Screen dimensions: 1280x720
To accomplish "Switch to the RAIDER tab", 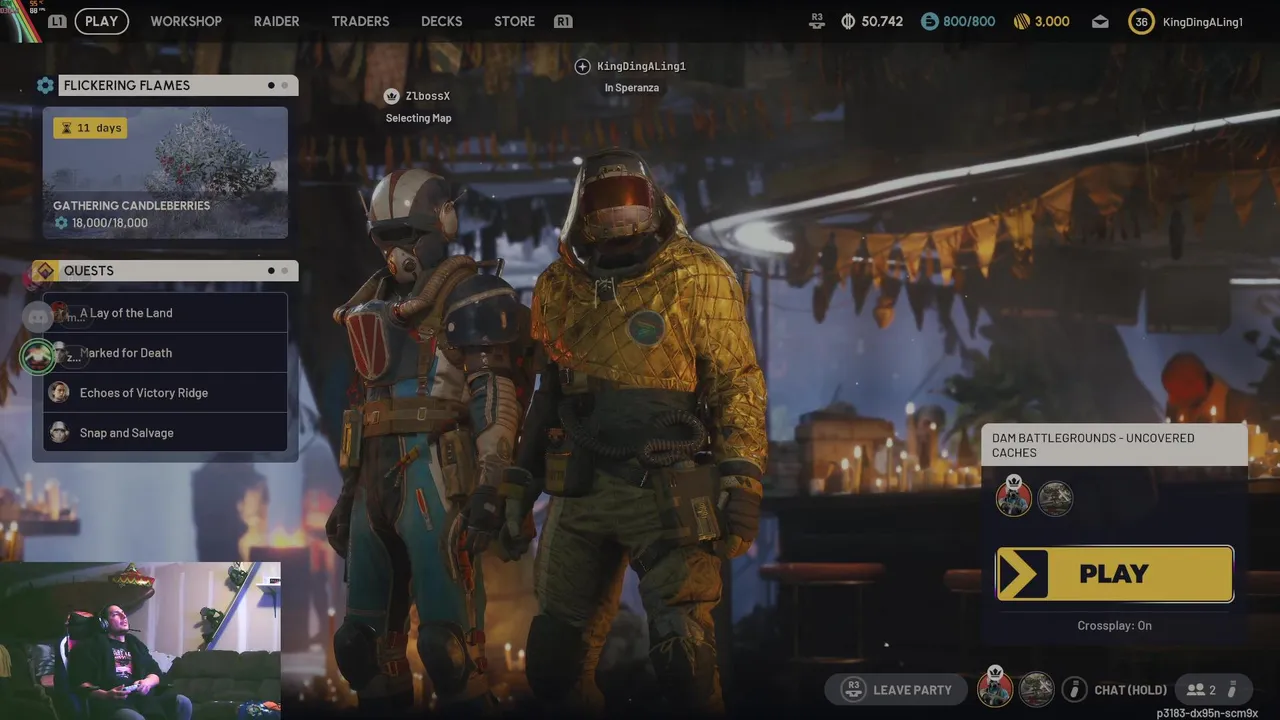I will click(276, 21).
